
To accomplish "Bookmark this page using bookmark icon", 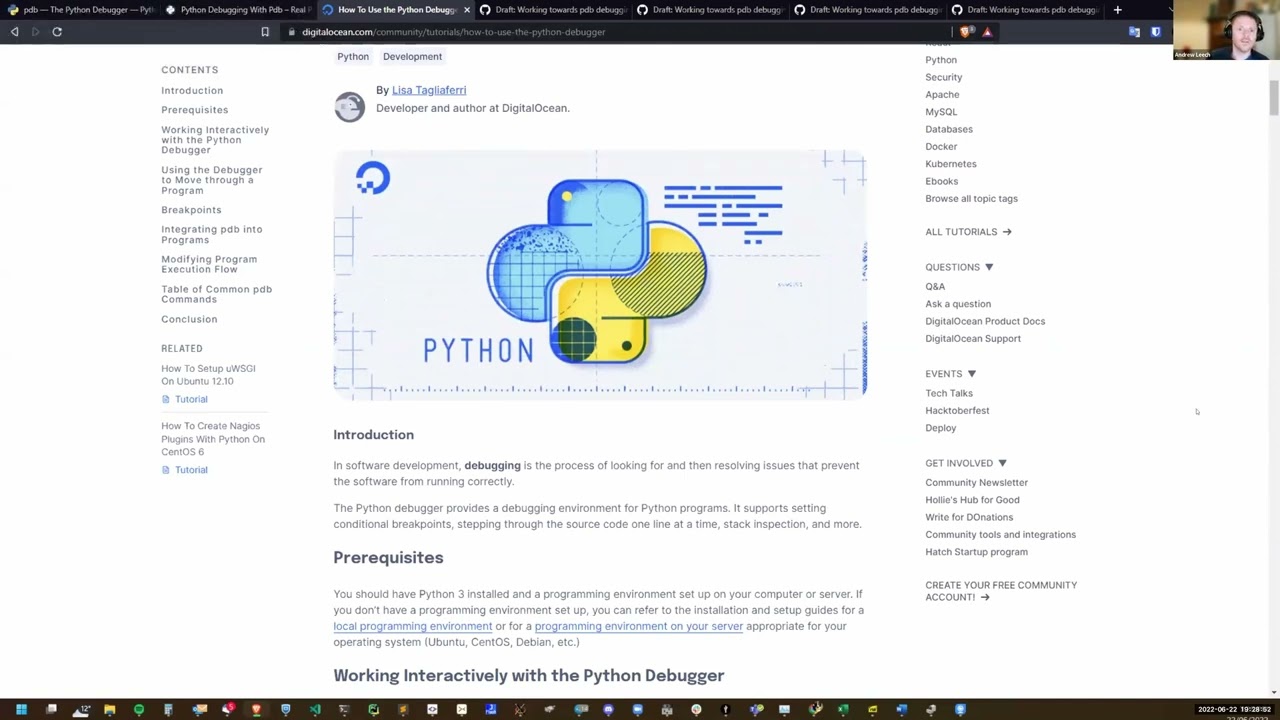I will pos(265,32).
